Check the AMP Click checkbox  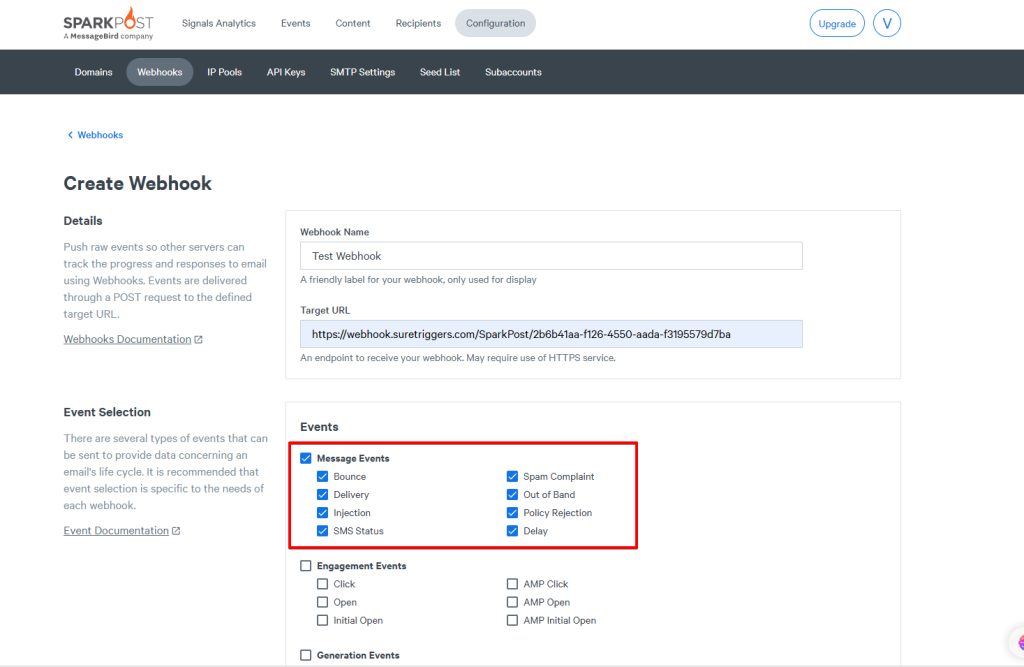click(513, 584)
